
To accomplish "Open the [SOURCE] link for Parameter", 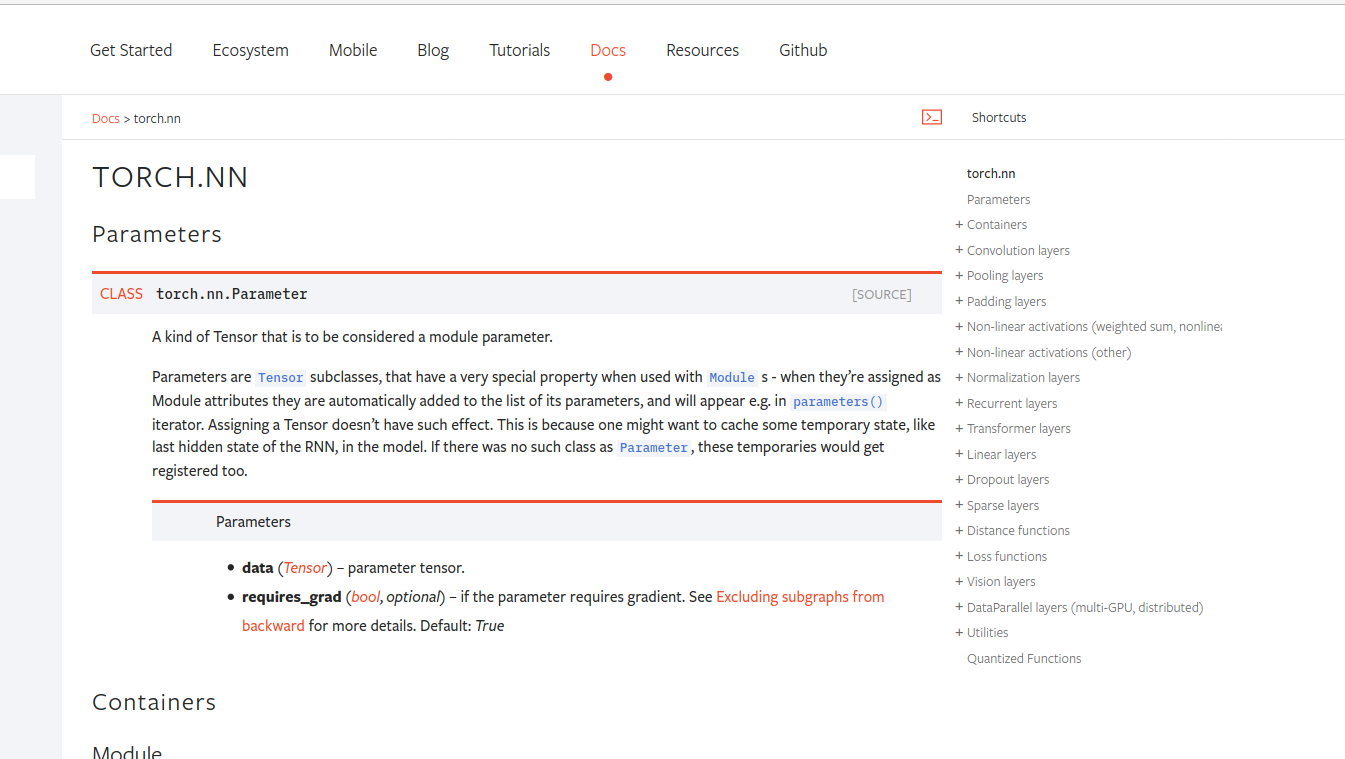I will pos(881,294).
